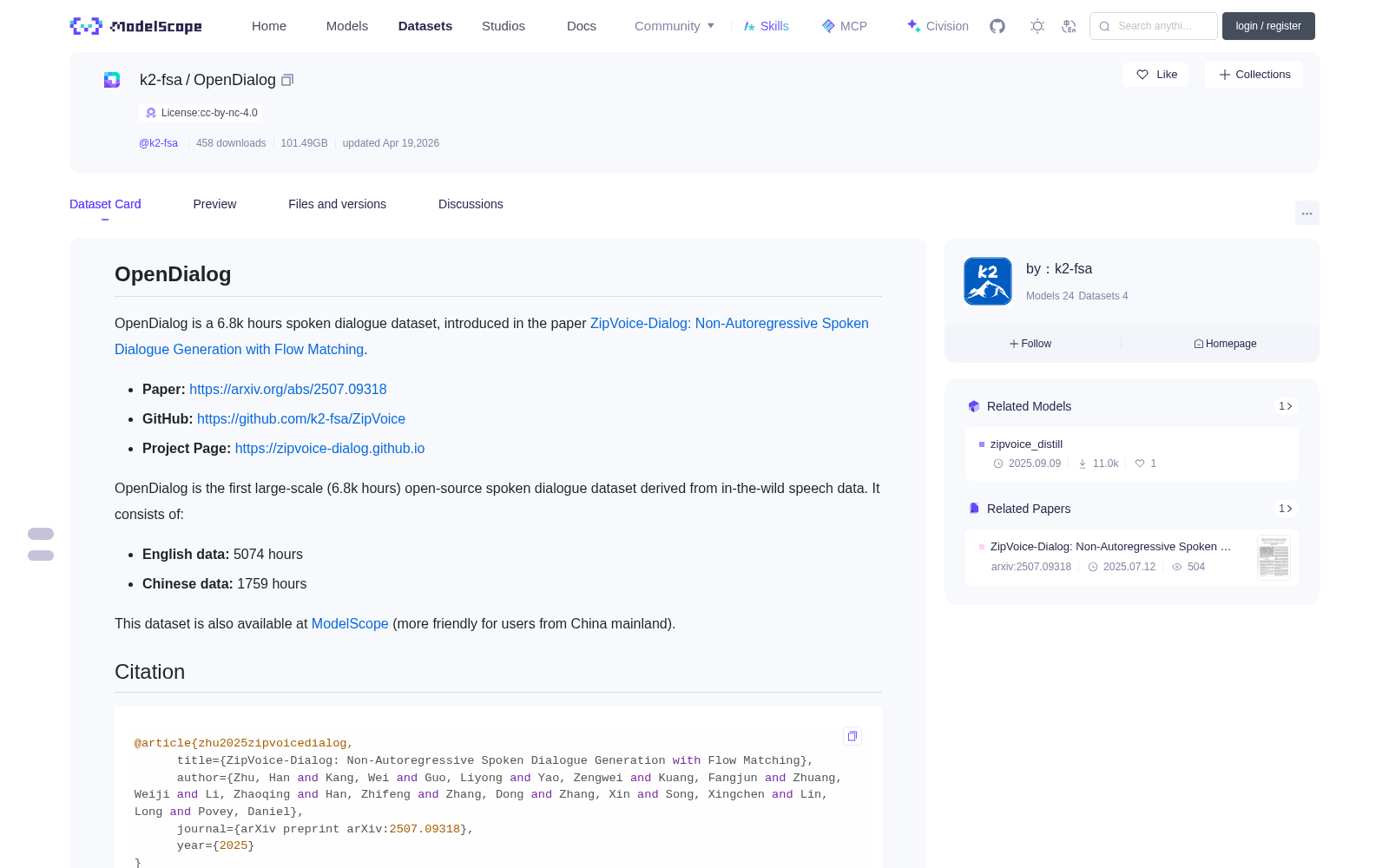Switch to Files and versions tab
1389x868 pixels.
pos(337,204)
